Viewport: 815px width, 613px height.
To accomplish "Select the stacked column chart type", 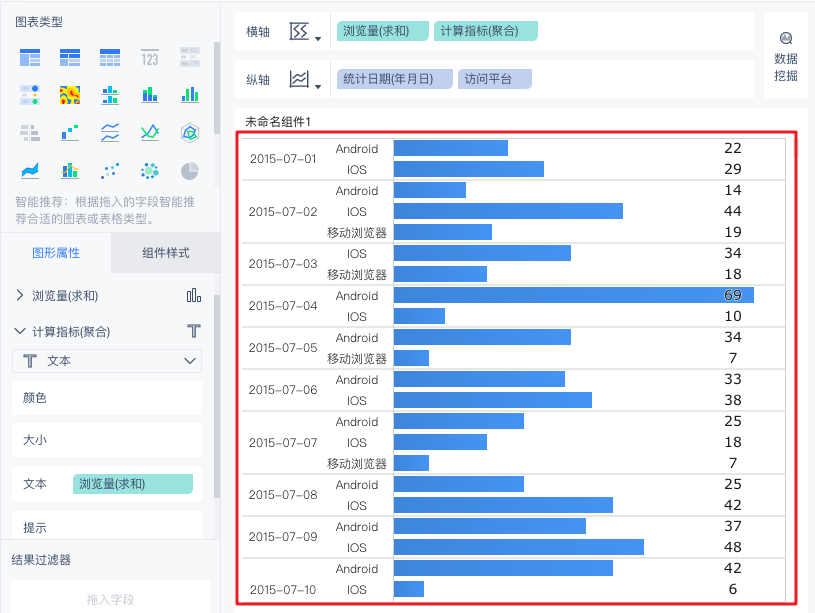I will tap(150, 95).
